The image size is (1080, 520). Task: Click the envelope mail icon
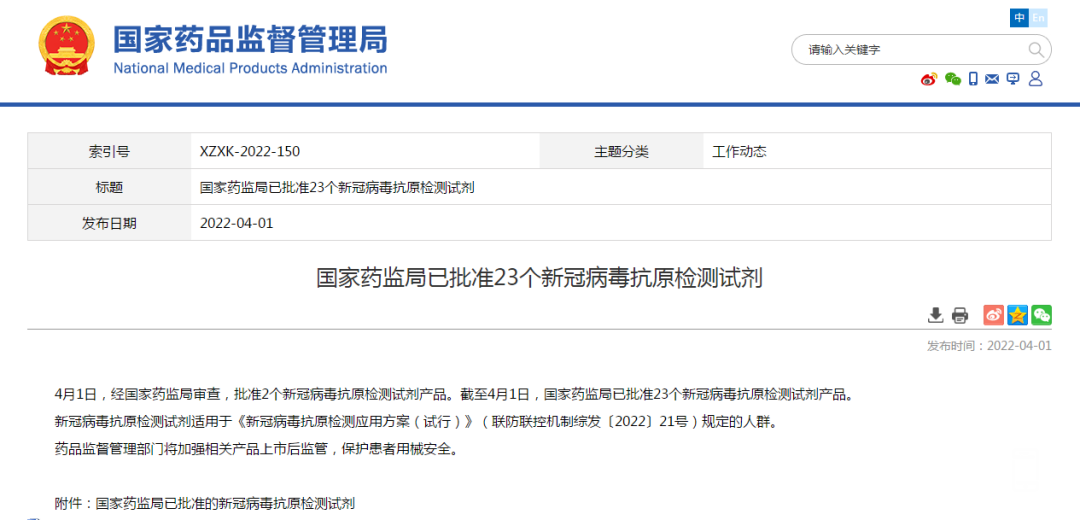click(992, 79)
